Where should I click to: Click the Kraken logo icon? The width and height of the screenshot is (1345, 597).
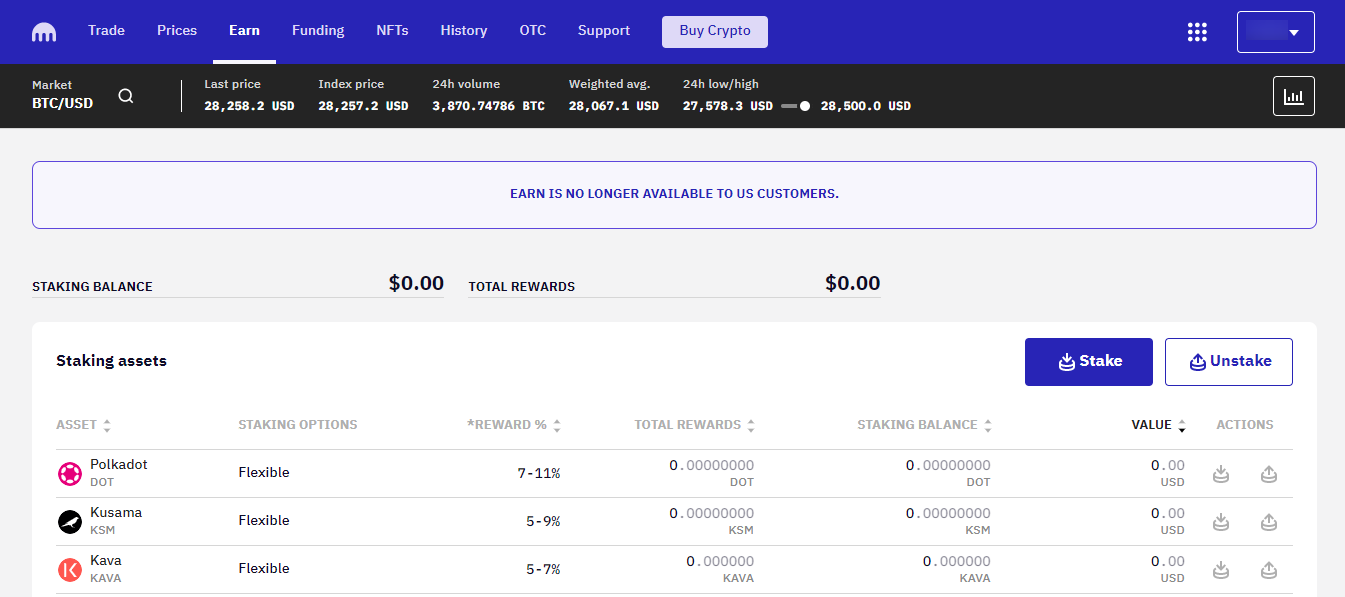click(44, 32)
